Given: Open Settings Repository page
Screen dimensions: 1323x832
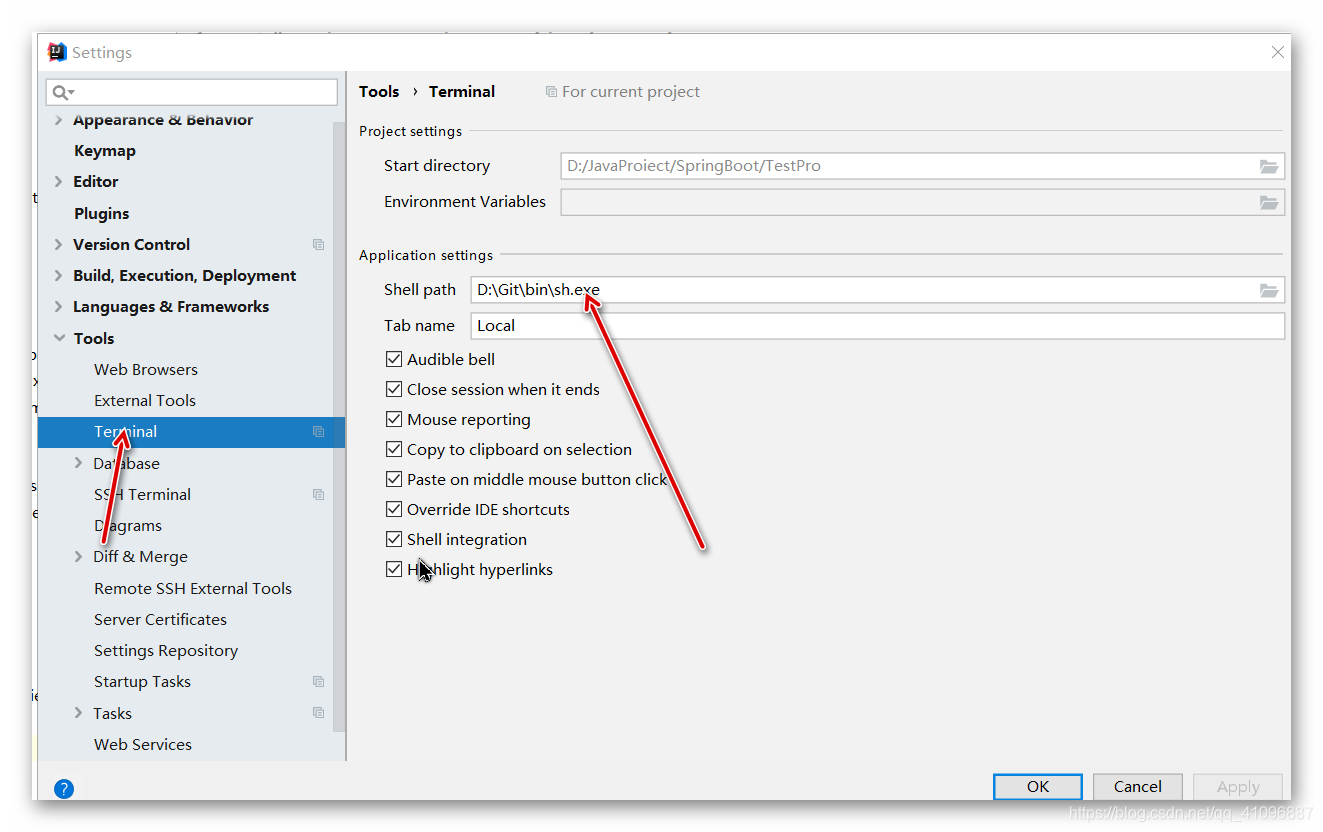Looking at the screenshot, I should pyautogui.click(x=166, y=651).
